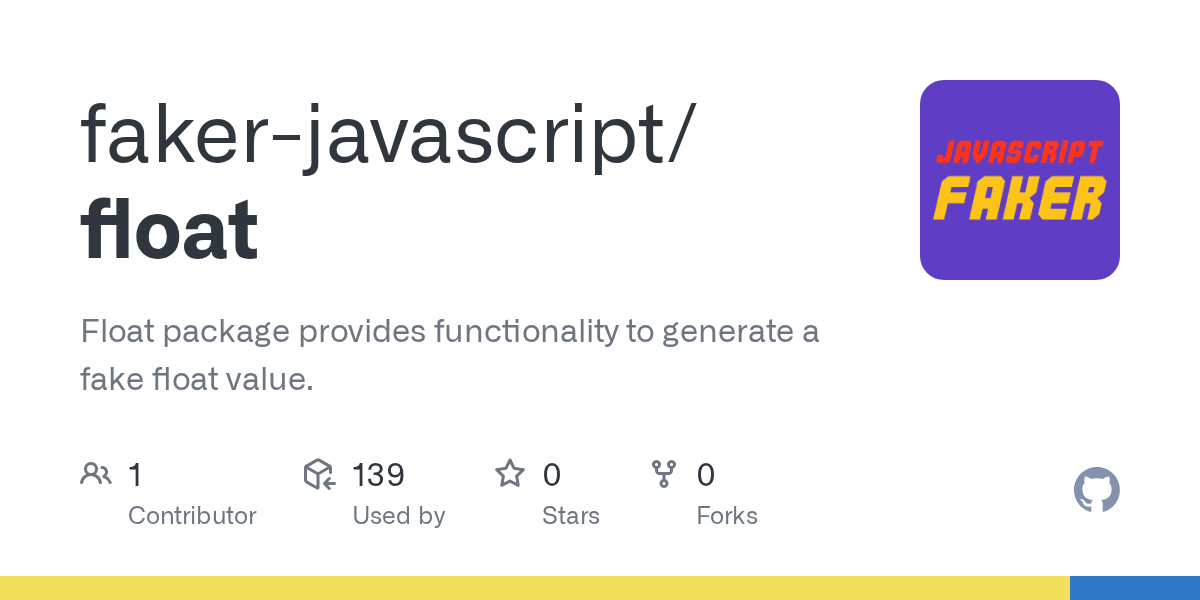Click the star count number
This screenshot has width=1200, height=600.
(x=551, y=475)
